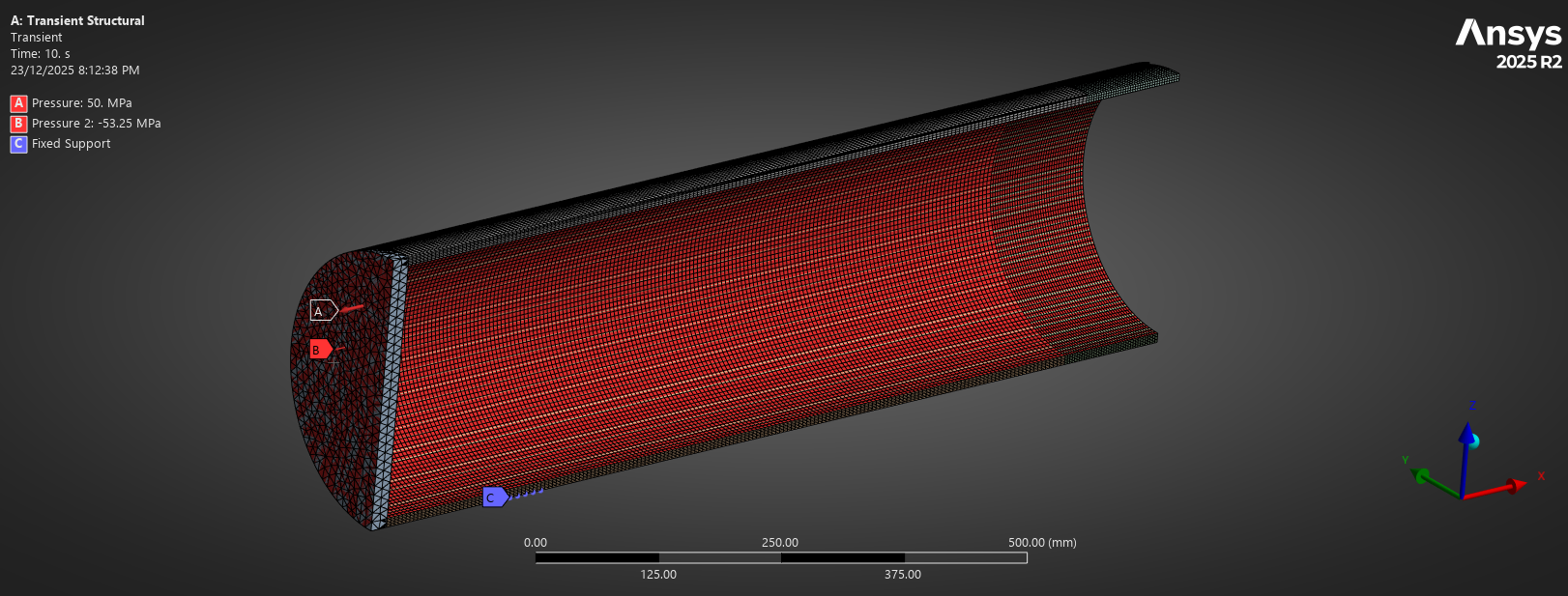
Task: Click the cyan isometric ball on triad
Action: click(x=1473, y=440)
